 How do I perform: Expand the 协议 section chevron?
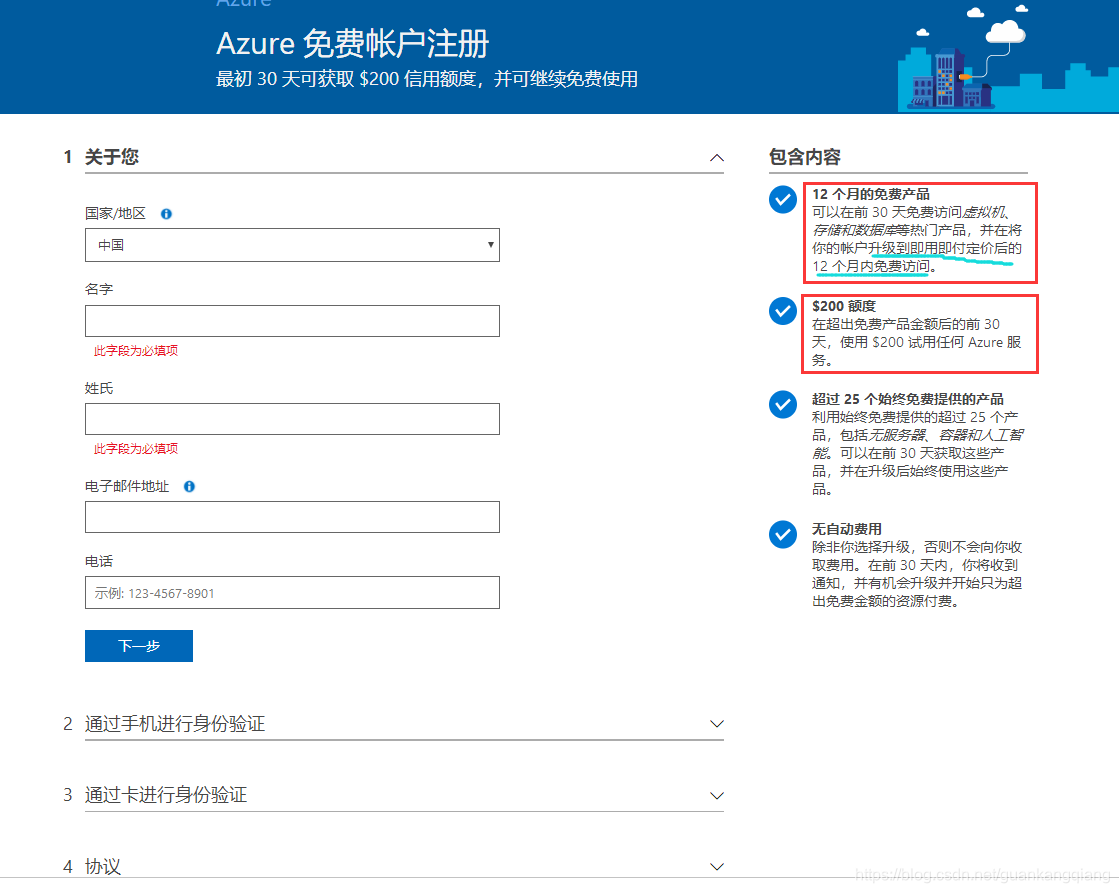coord(717,867)
